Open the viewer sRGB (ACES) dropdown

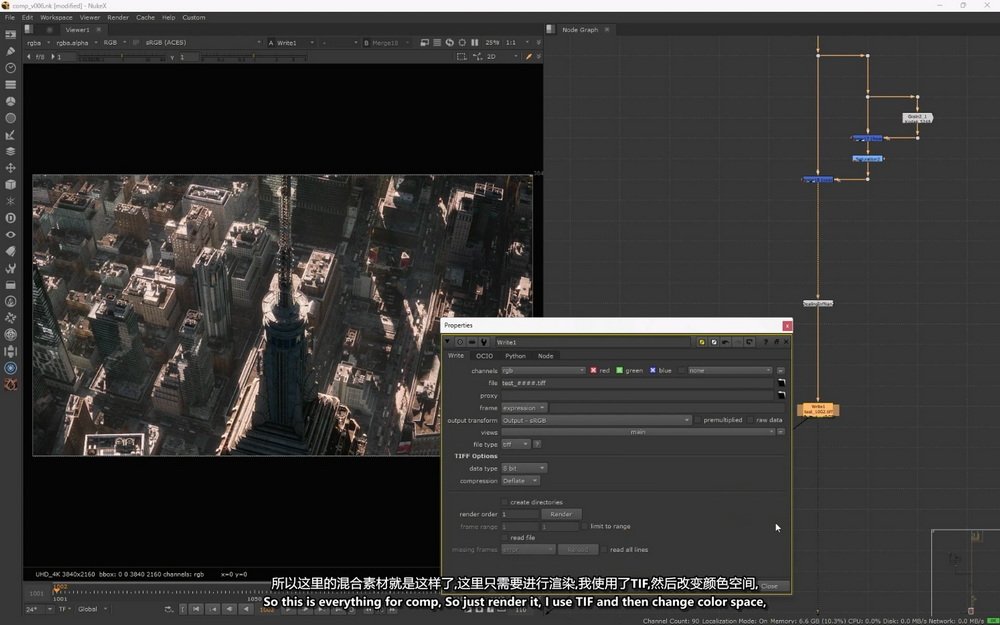203,43
